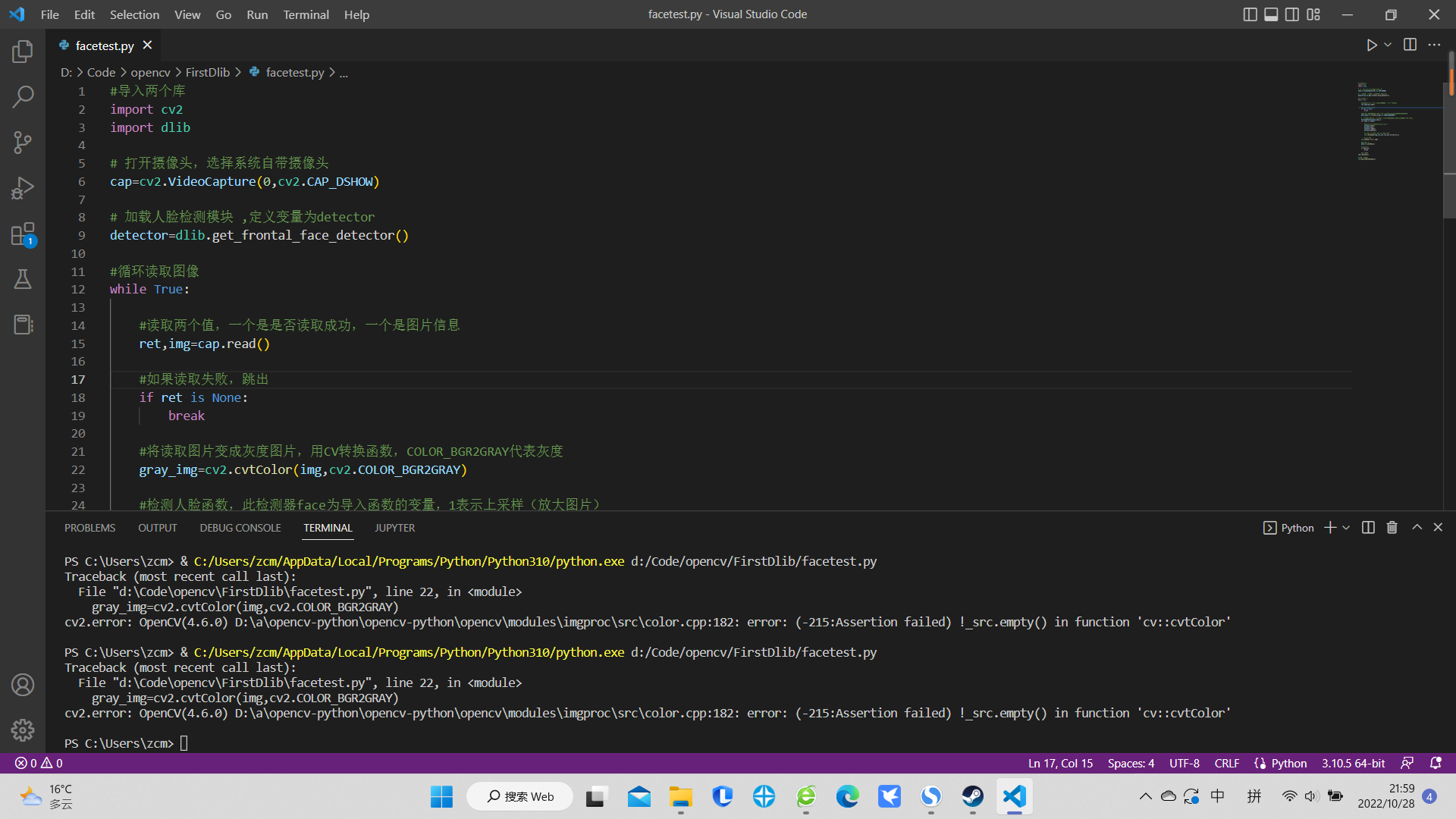Maximize panel size with the chevron up

point(1417,528)
